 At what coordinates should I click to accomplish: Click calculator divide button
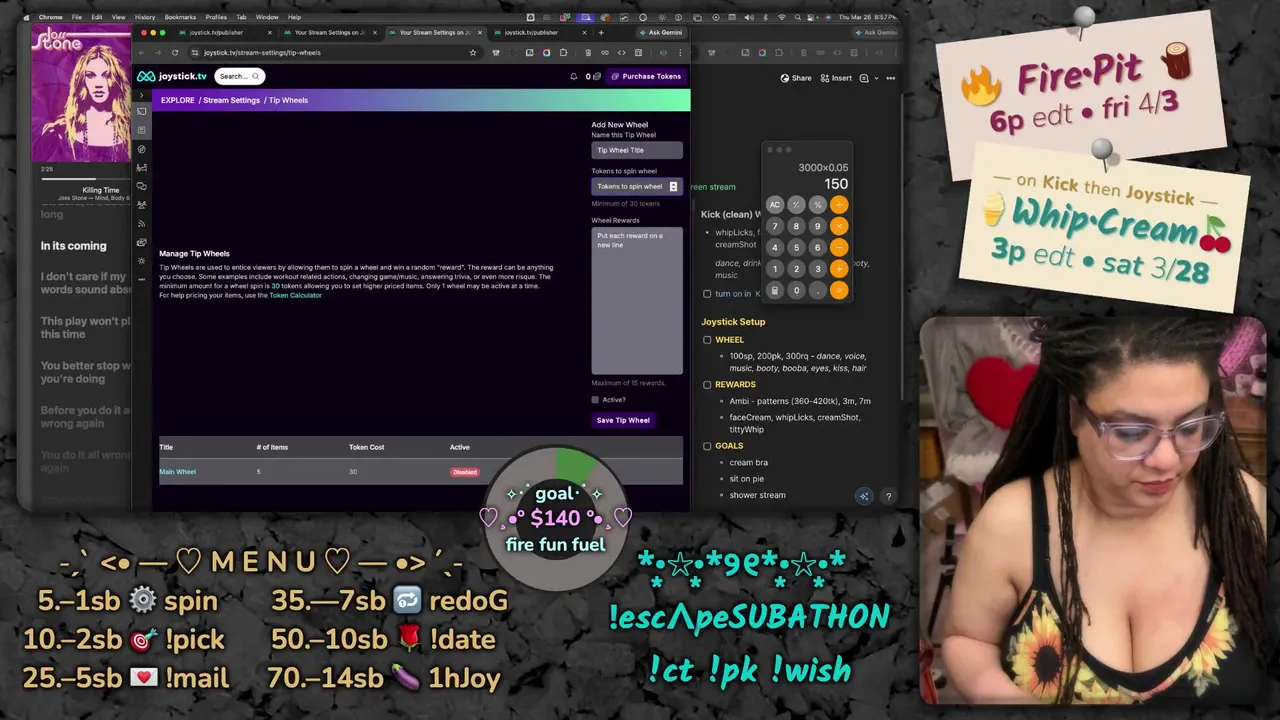coord(839,205)
